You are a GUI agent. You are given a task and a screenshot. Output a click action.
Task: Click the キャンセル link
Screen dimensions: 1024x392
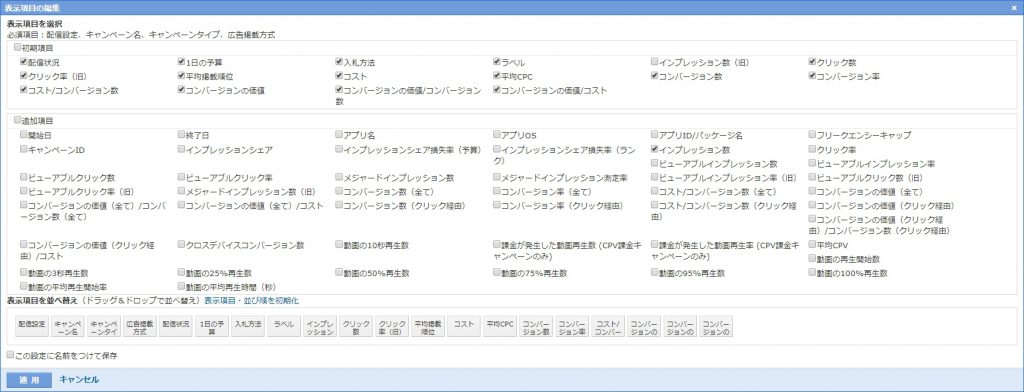79,380
